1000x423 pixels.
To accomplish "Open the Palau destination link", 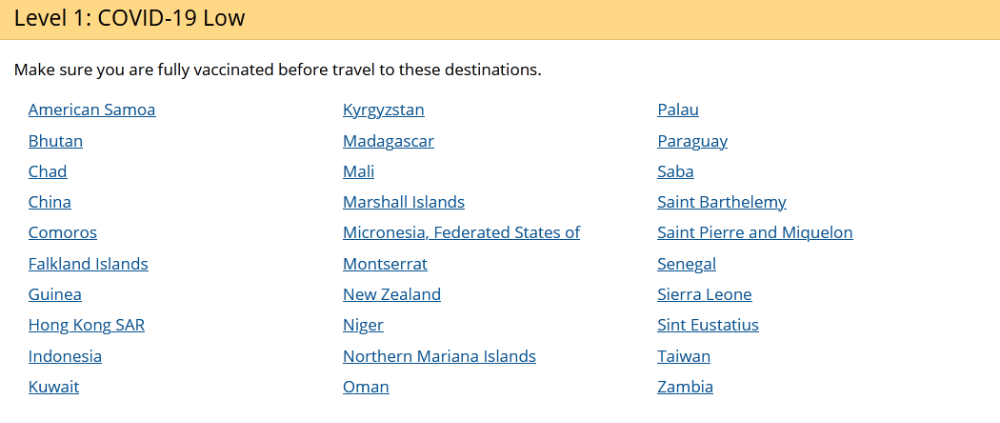I will (x=678, y=110).
